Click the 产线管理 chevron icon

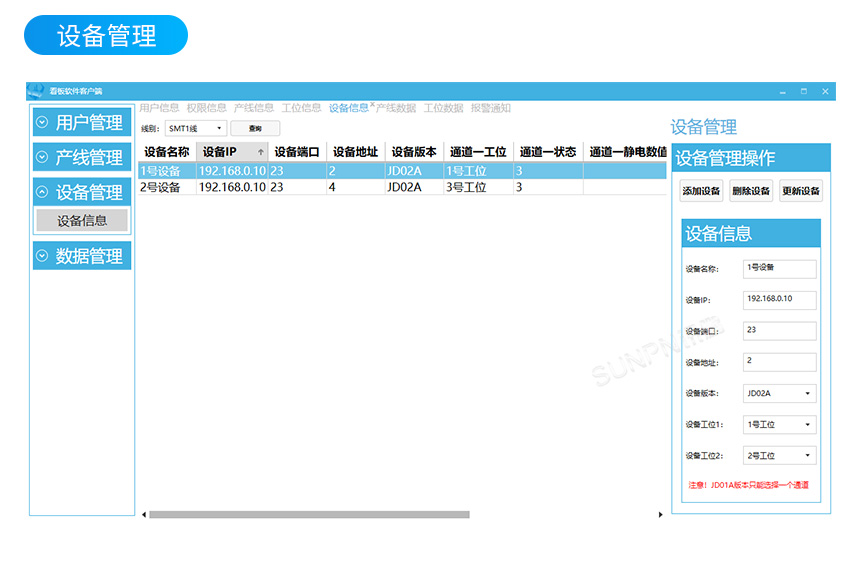(42, 158)
